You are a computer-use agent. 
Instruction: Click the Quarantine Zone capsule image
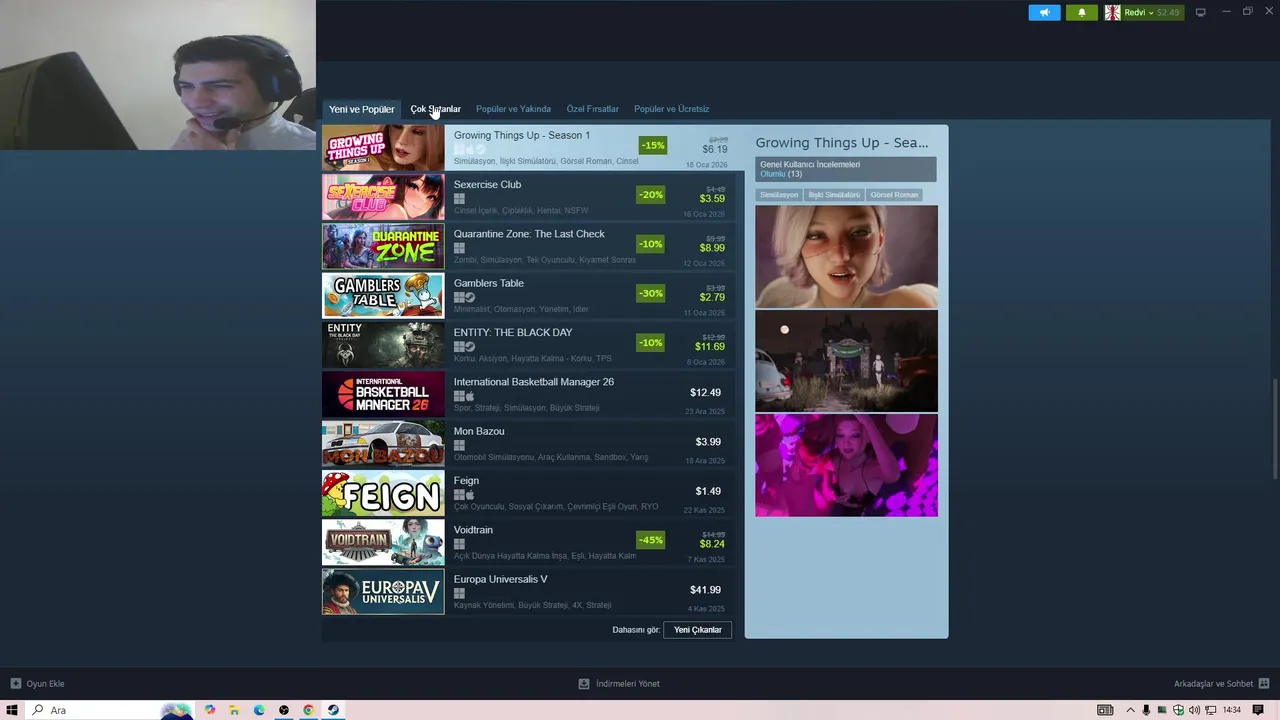(383, 246)
